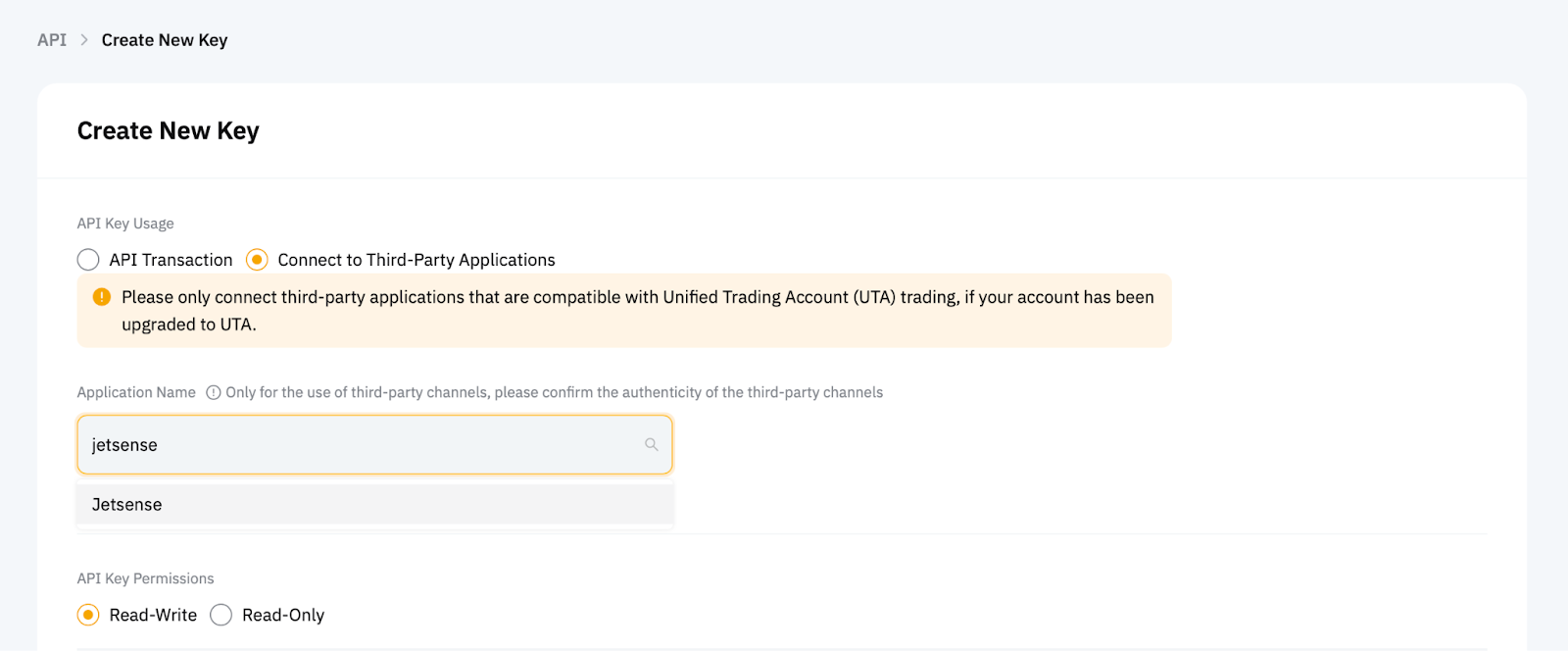The width and height of the screenshot is (1568, 651).
Task: Click the info icon beside Application Name
Action: pos(214,392)
